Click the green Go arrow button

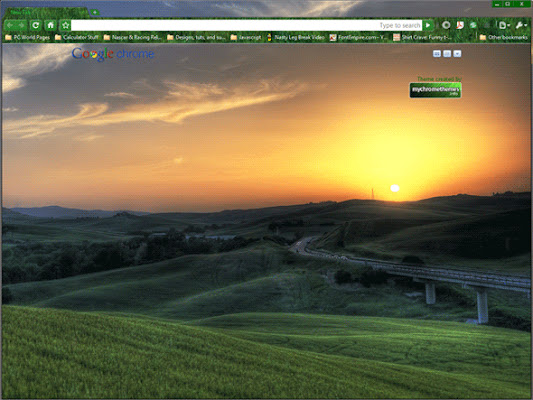(x=428, y=25)
